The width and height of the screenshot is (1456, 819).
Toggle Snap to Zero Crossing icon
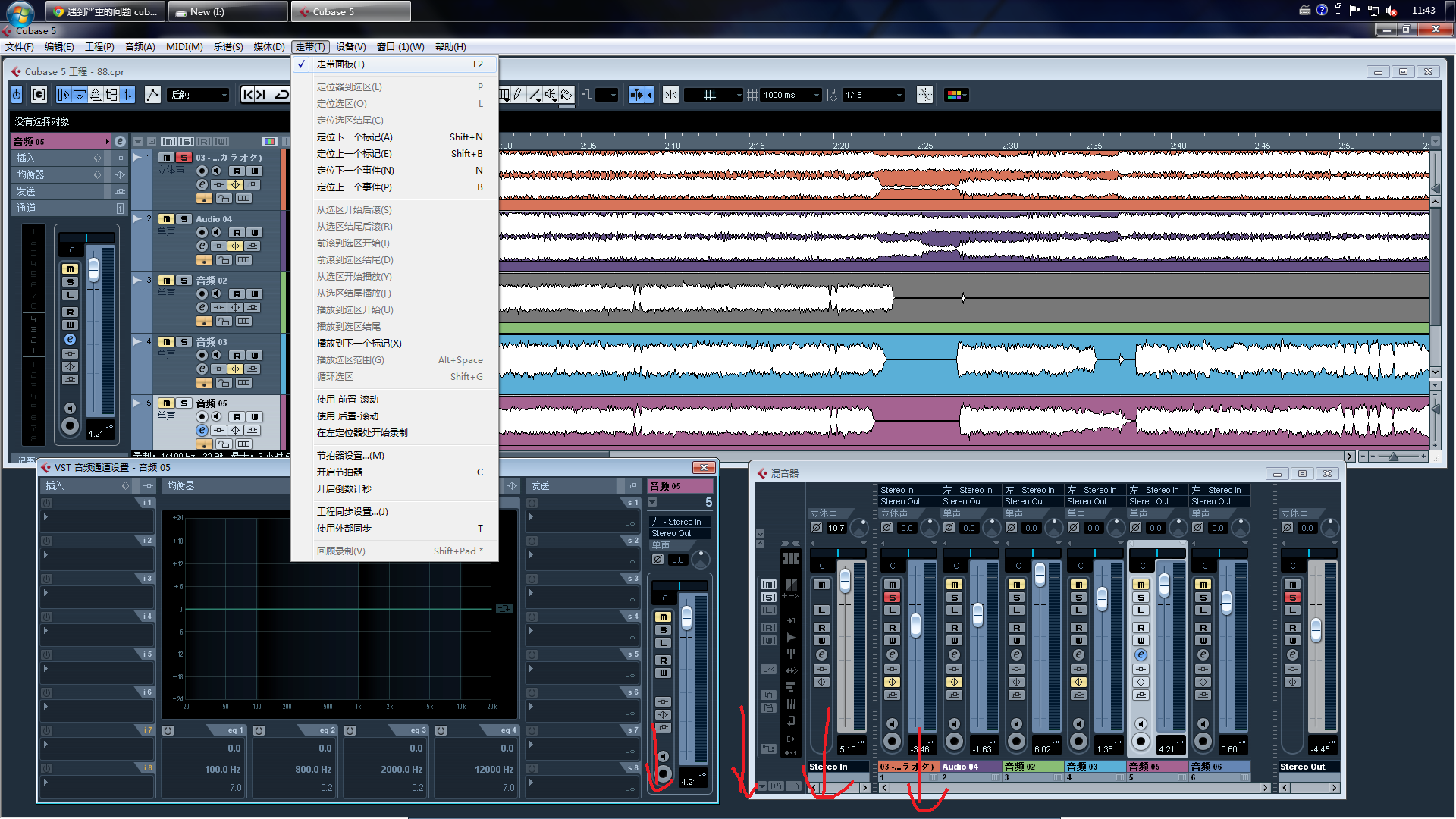(x=924, y=95)
